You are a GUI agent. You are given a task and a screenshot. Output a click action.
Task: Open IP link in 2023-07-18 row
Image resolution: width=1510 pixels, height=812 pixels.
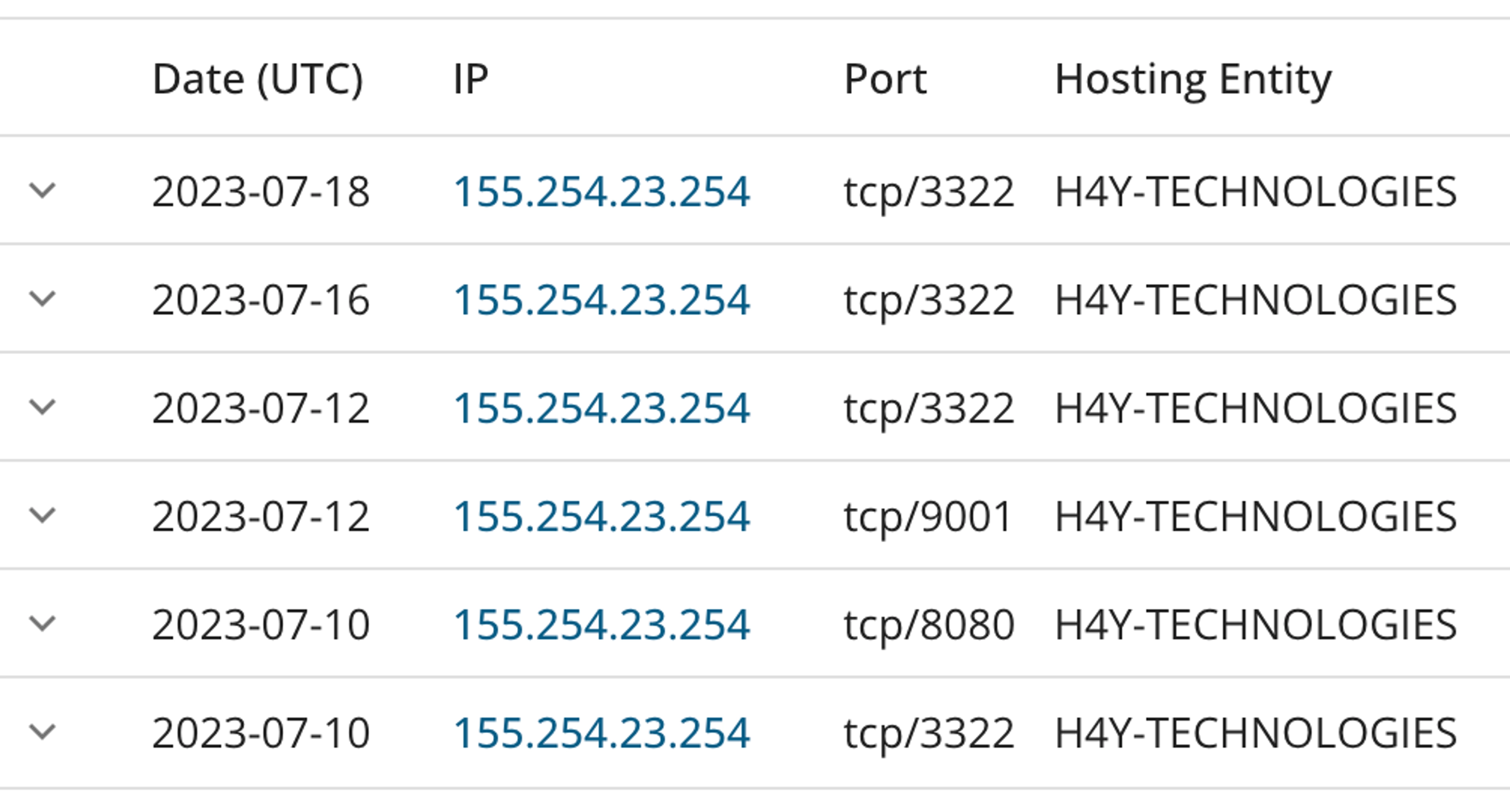click(601, 192)
